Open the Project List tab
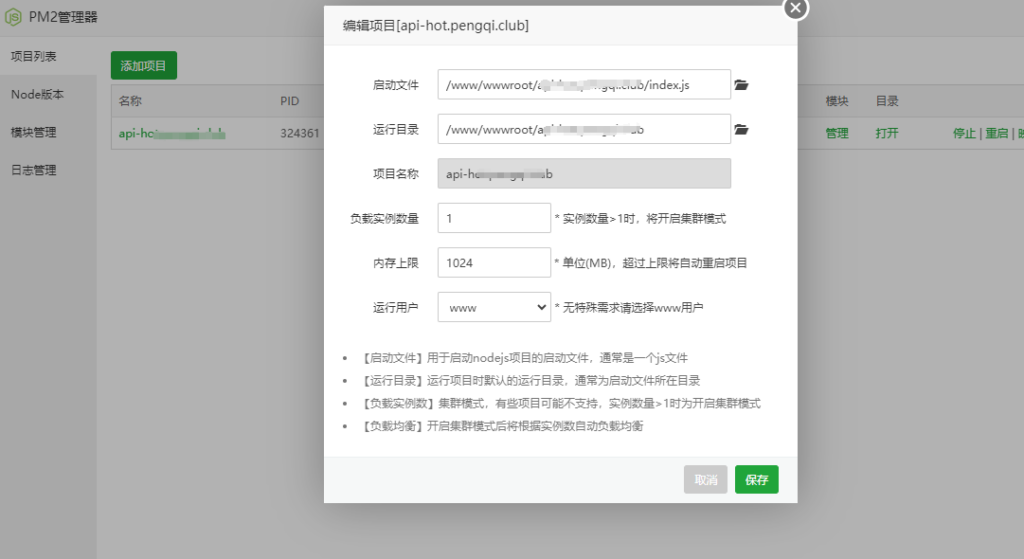 click(x=48, y=56)
